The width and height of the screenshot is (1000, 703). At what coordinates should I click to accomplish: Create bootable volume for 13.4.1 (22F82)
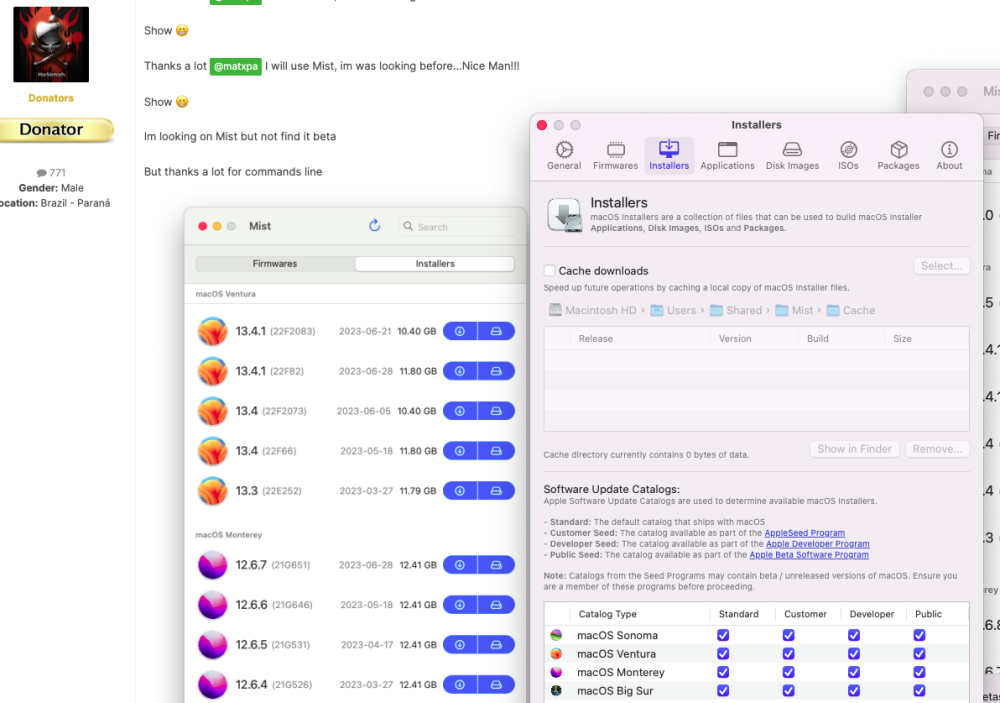pos(496,371)
